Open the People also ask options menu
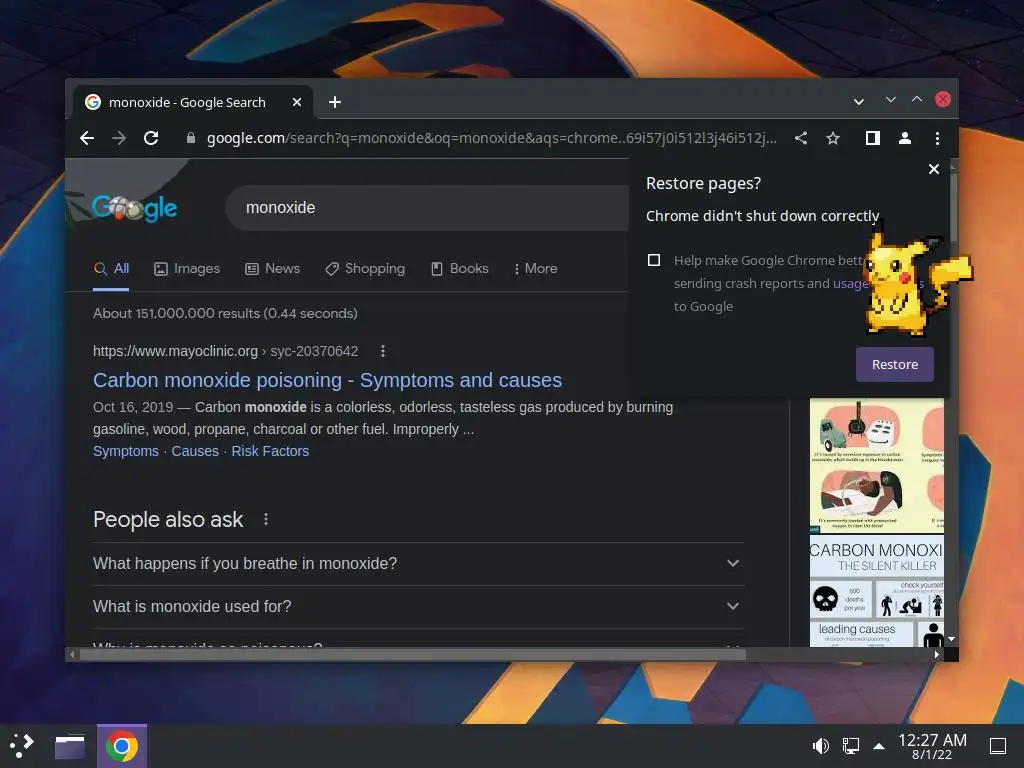 (x=266, y=519)
